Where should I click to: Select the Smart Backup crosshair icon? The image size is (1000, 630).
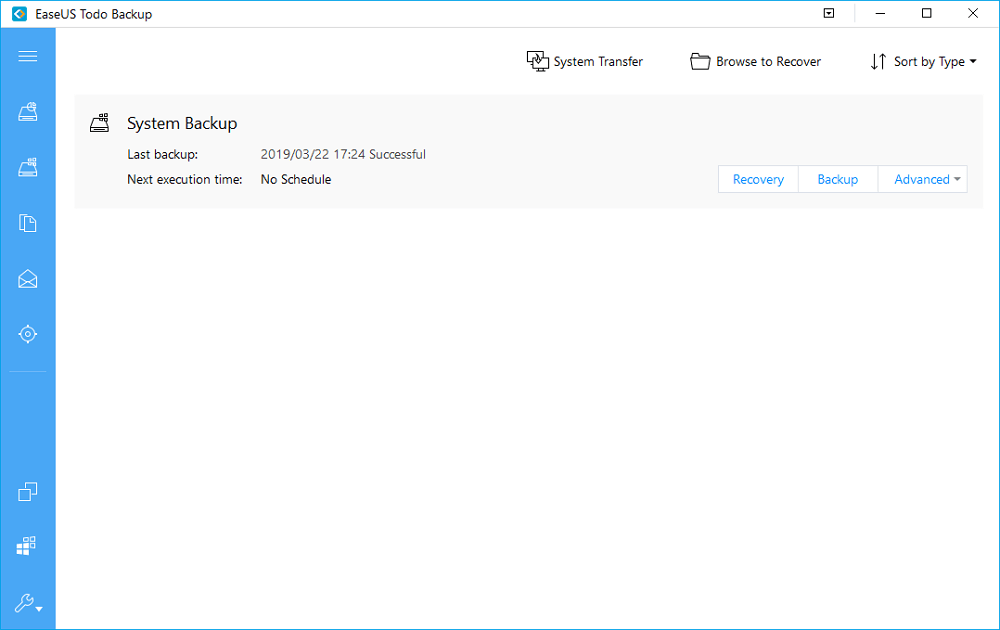(27, 334)
